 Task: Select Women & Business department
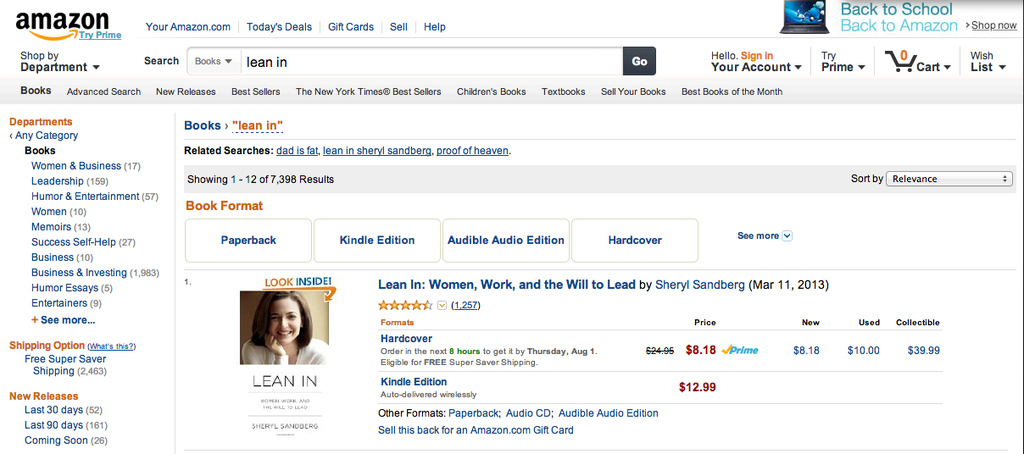click(x=76, y=166)
